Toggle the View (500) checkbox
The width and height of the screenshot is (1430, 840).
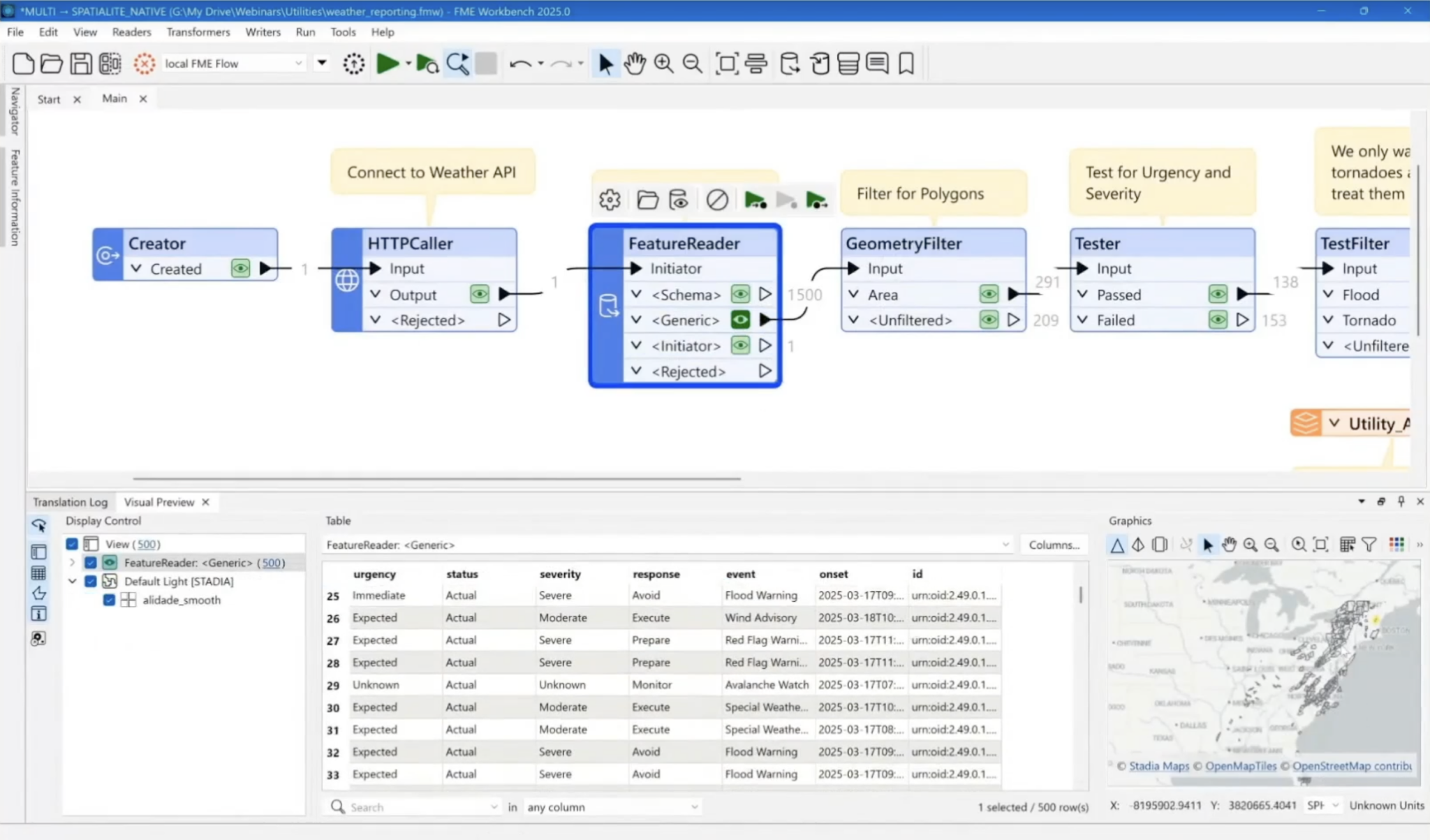click(x=72, y=544)
